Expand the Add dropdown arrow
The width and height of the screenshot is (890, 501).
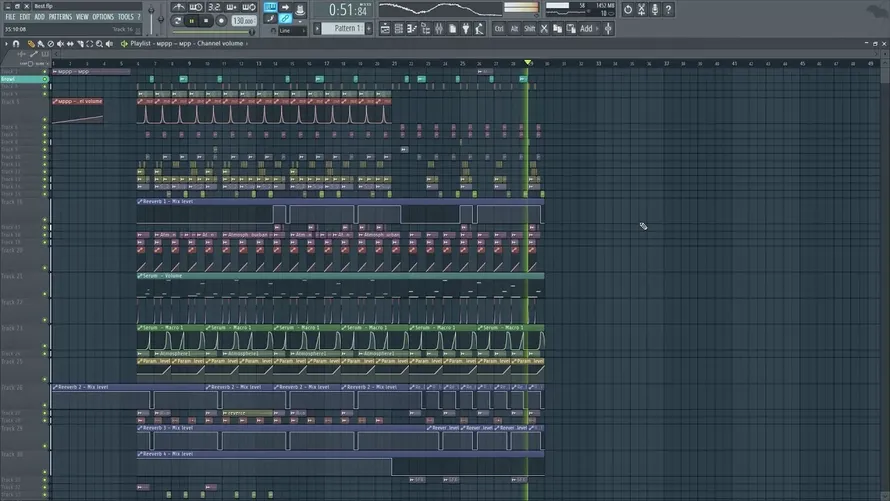tap(597, 28)
